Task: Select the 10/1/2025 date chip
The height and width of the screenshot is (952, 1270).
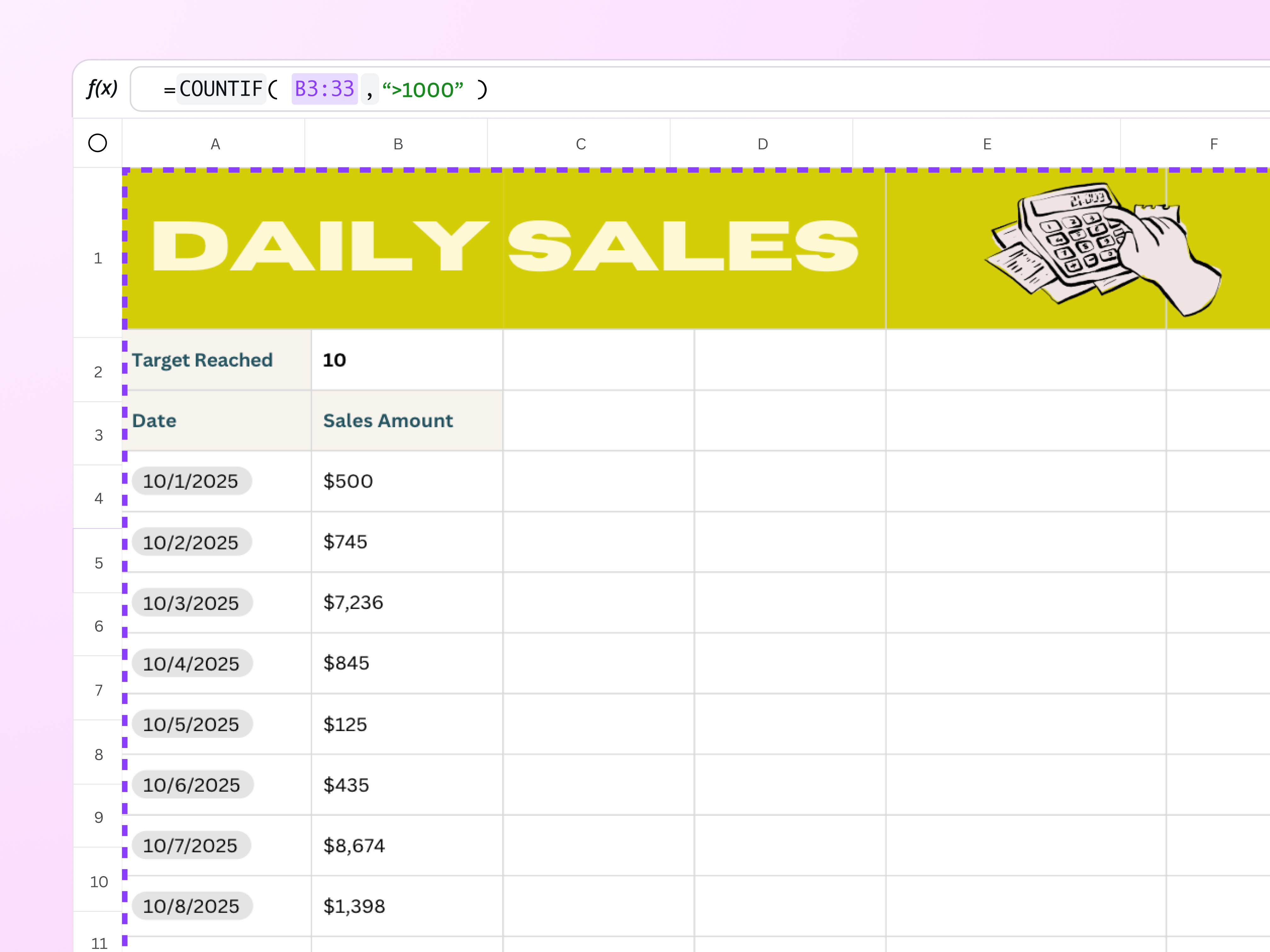Action: 191,481
